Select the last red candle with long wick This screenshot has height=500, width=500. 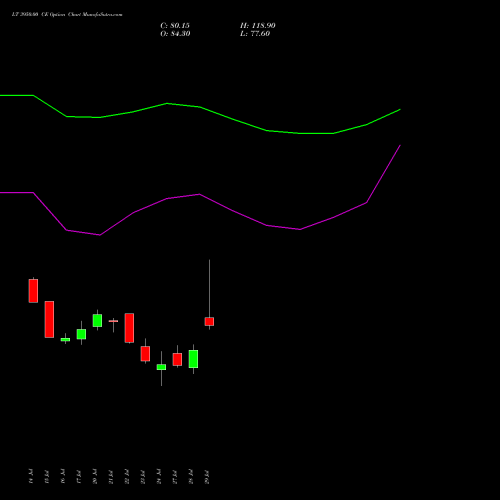(209, 321)
